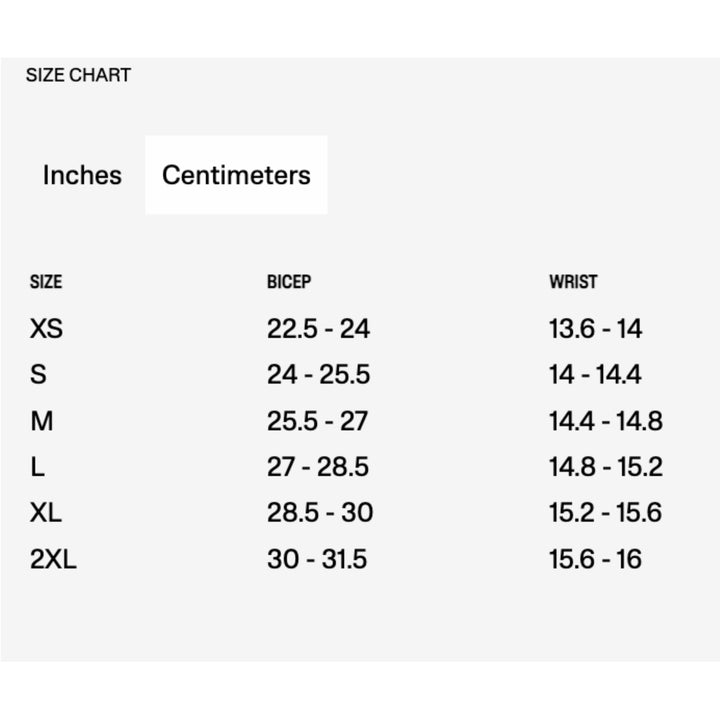Select the XL size row label
The height and width of the screenshot is (720, 720).
coord(46,513)
